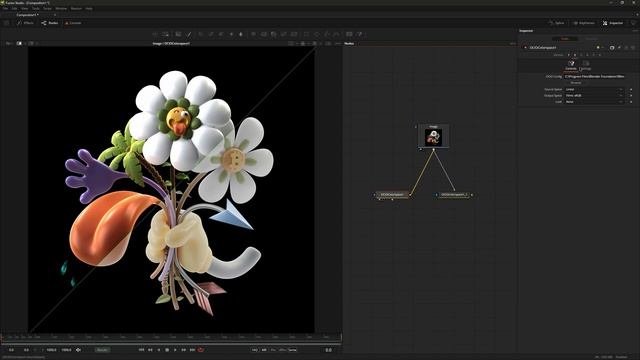The width and height of the screenshot is (640, 360).
Task: Toggle HiQ high quality mode
Action: [x=255, y=350]
